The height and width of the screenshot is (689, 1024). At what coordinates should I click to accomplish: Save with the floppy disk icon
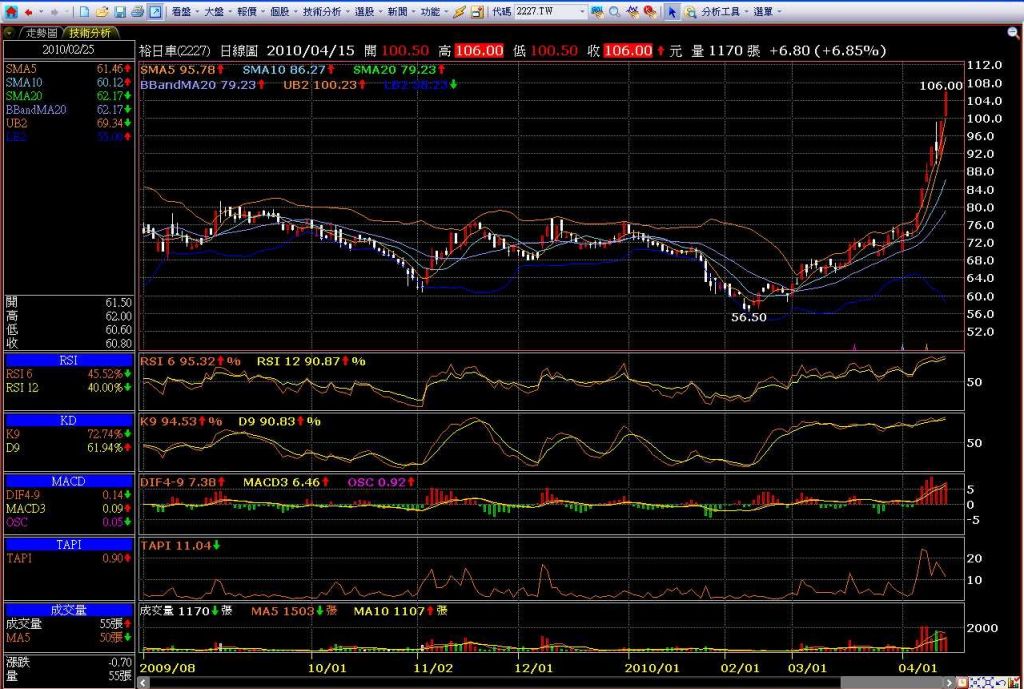120,12
